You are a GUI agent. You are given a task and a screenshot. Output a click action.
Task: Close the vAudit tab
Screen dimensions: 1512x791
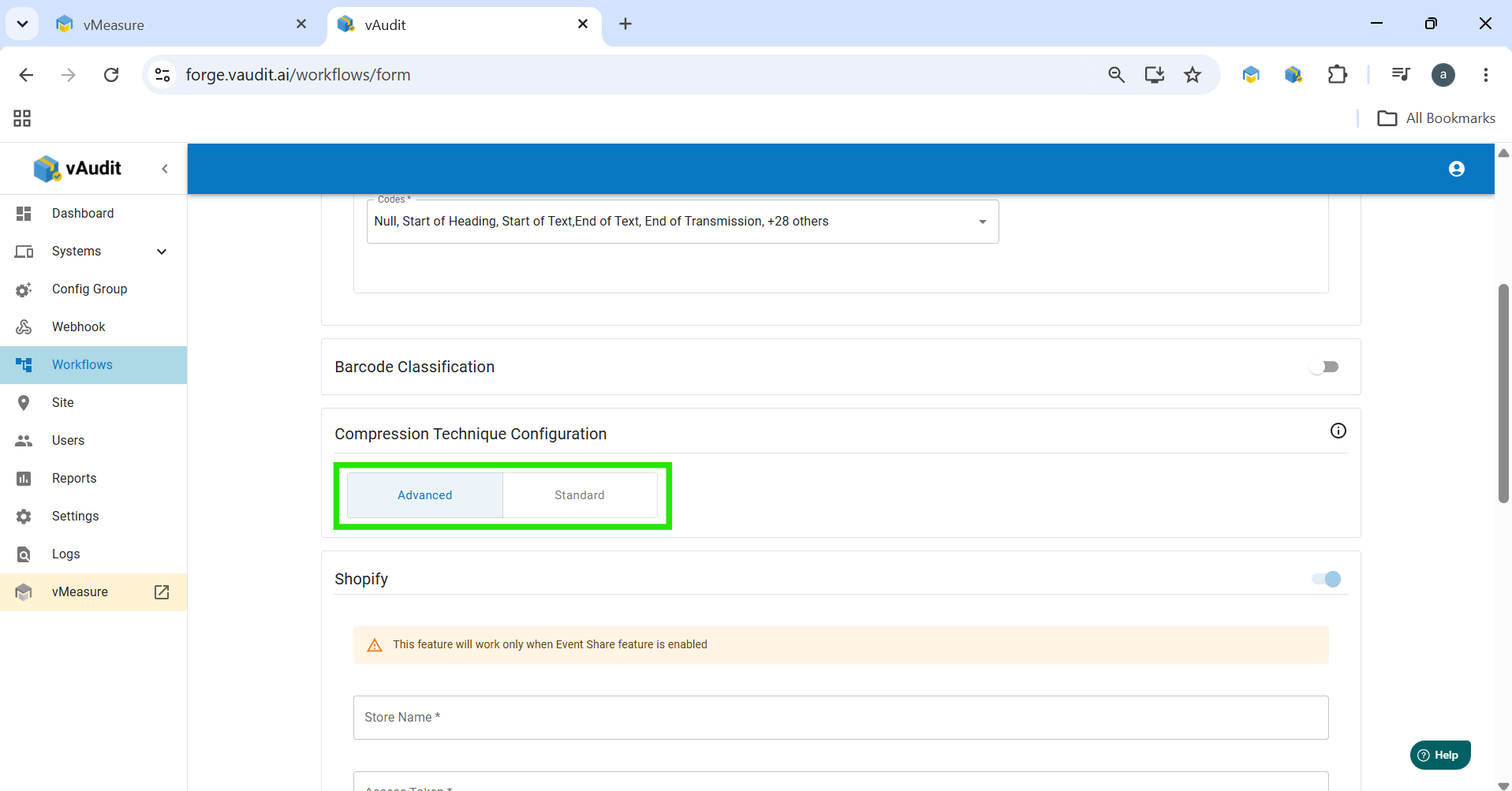coord(583,24)
